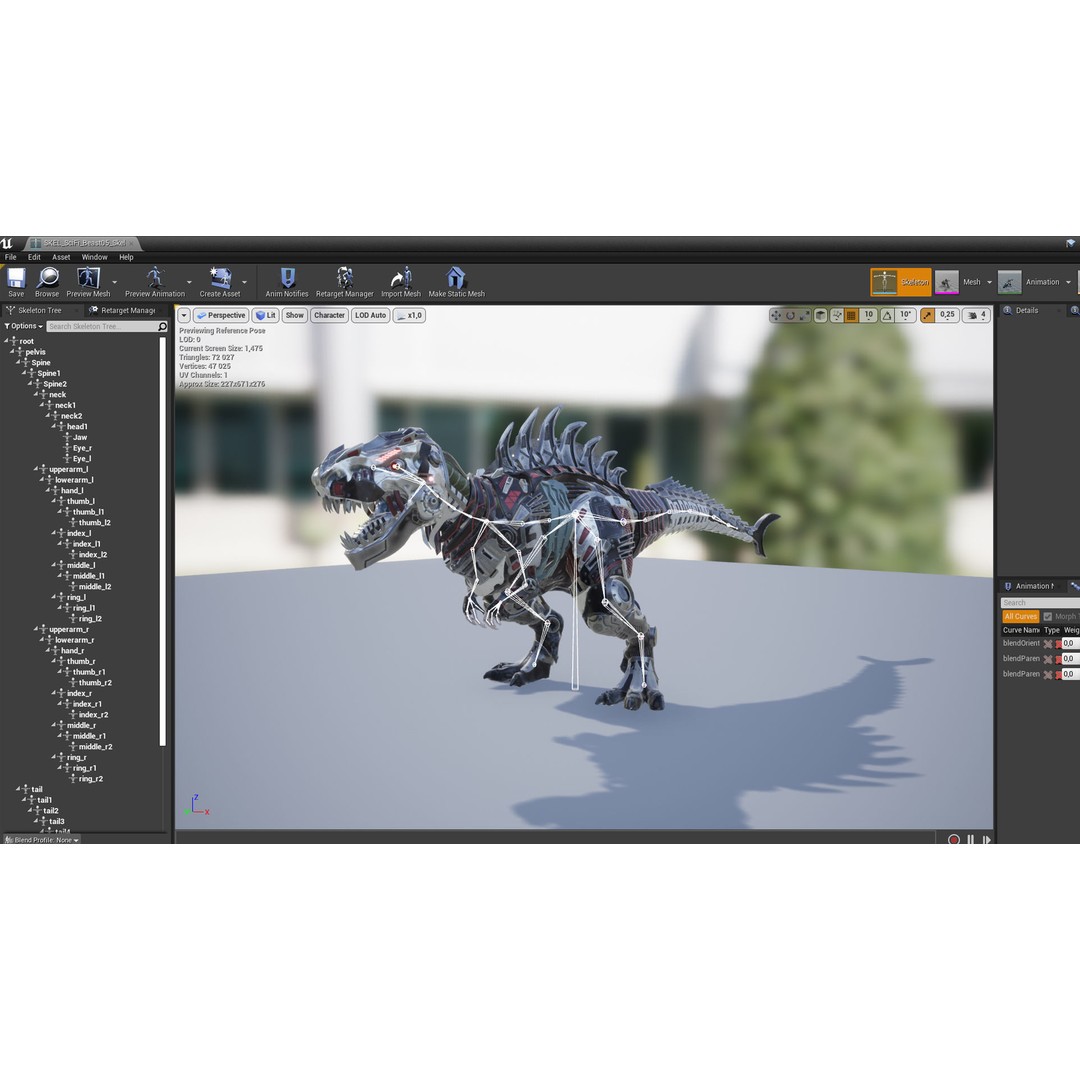The width and height of the screenshot is (1080, 1080).
Task: Click the Character viewport button
Action: click(329, 315)
